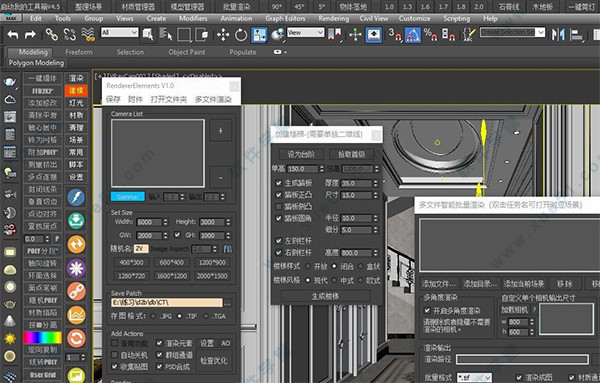Image resolution: width=600 pixels, height=383 pixels.
Task: Click the Undo arrow icon
Action: pyautogui.click(x=13, y=35)
